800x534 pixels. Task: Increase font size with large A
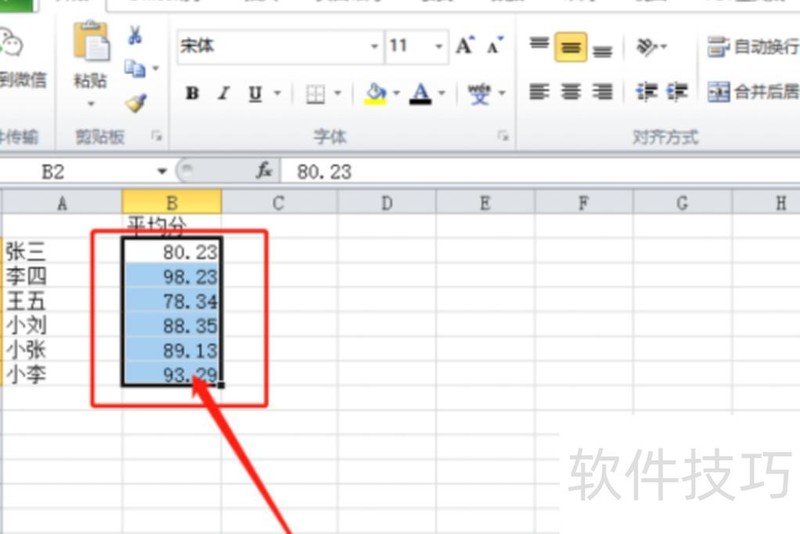(465, 45)
